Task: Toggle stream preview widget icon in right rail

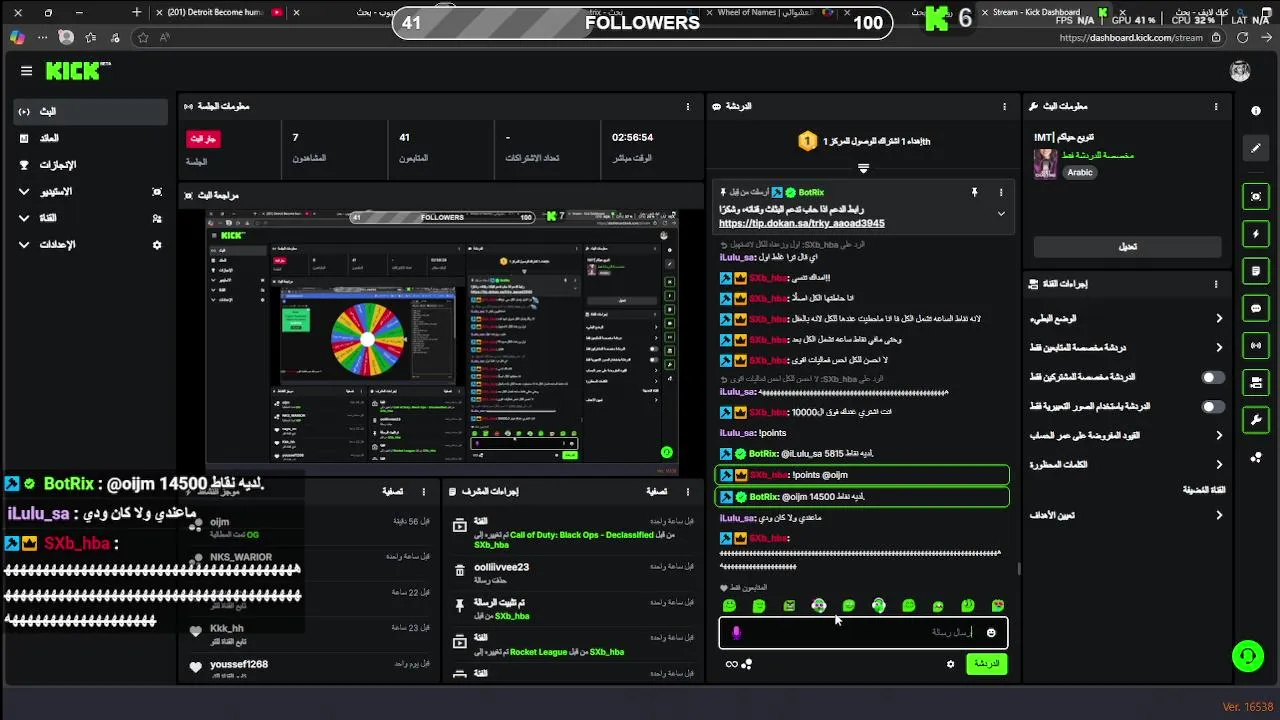Action: (x=1256, y=197)
